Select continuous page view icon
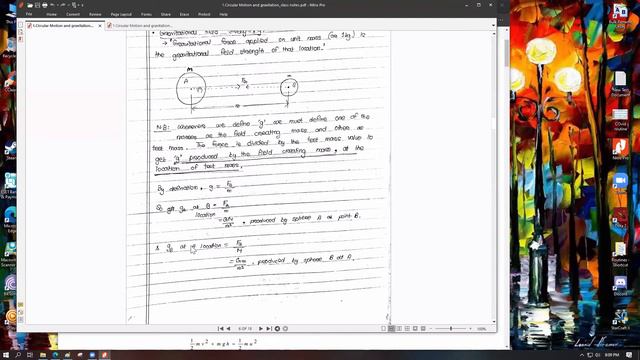This screenshot has width=640, height=360. point(391,329)
